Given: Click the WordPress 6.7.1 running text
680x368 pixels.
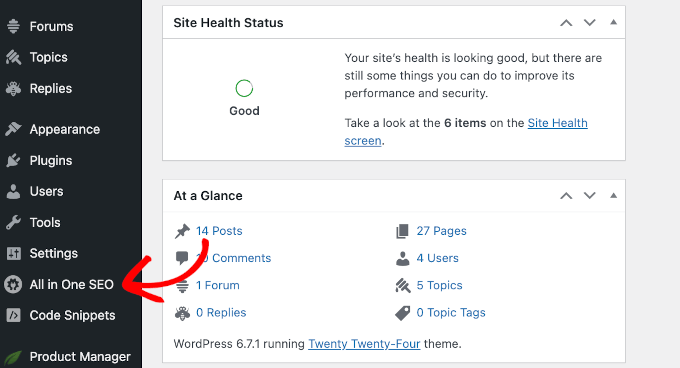Looking at the screenshot, I should tap(239, 344).
